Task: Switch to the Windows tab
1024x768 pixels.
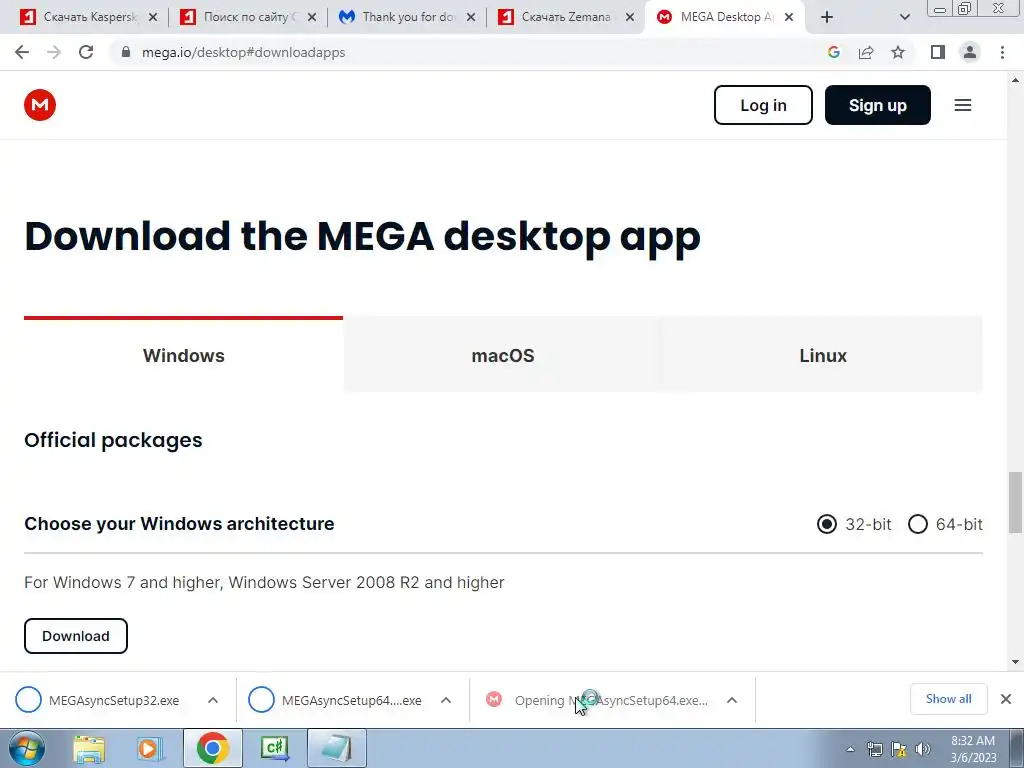Action: pos(184,355)
